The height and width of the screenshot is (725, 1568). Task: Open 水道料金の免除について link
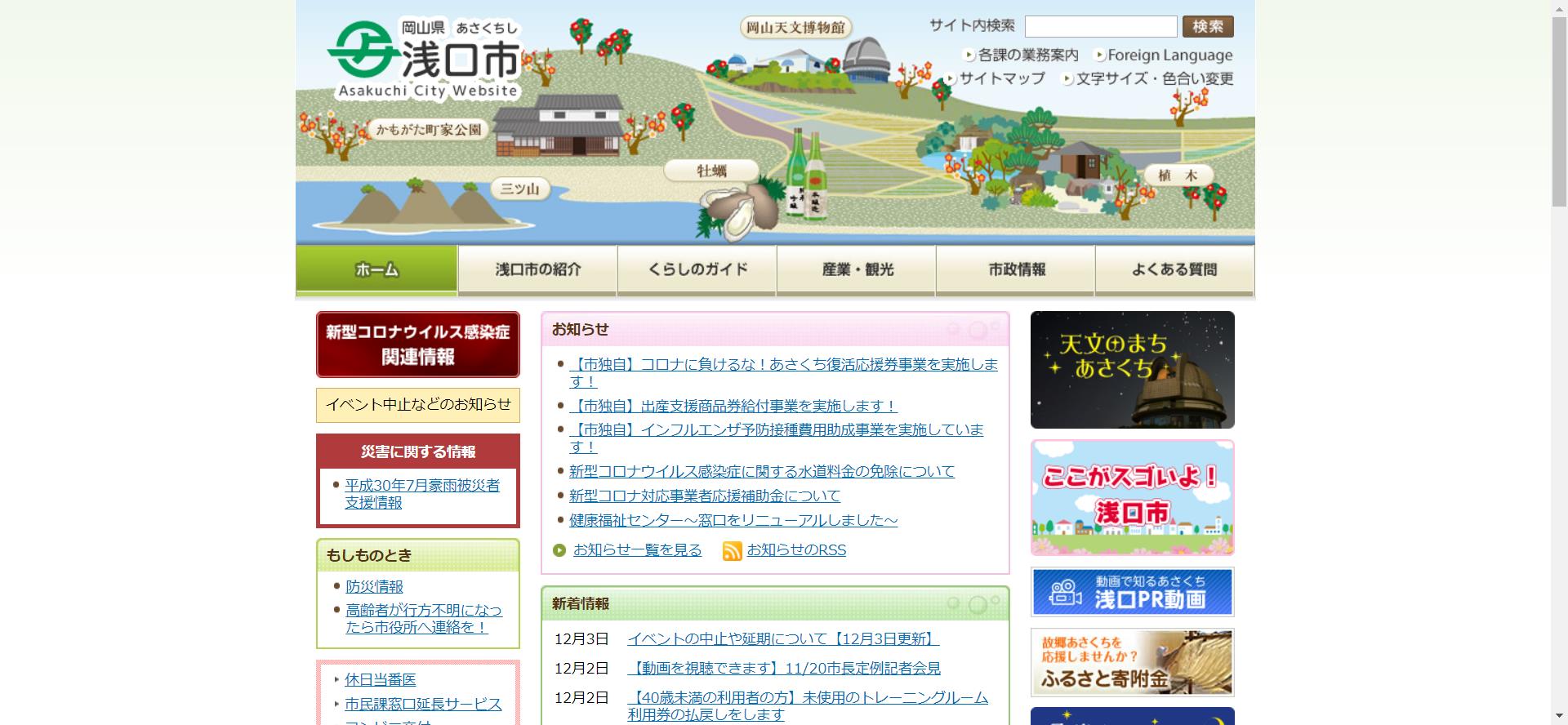click(761, 471)
